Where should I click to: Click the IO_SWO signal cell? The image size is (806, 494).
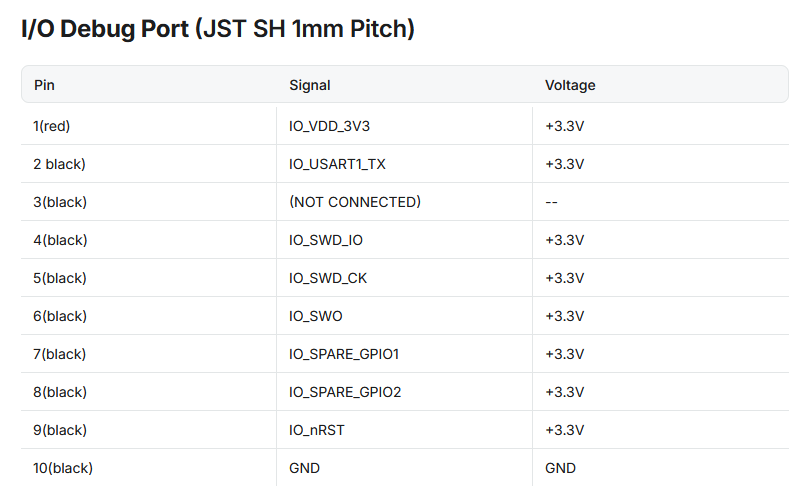click(316, 316)
